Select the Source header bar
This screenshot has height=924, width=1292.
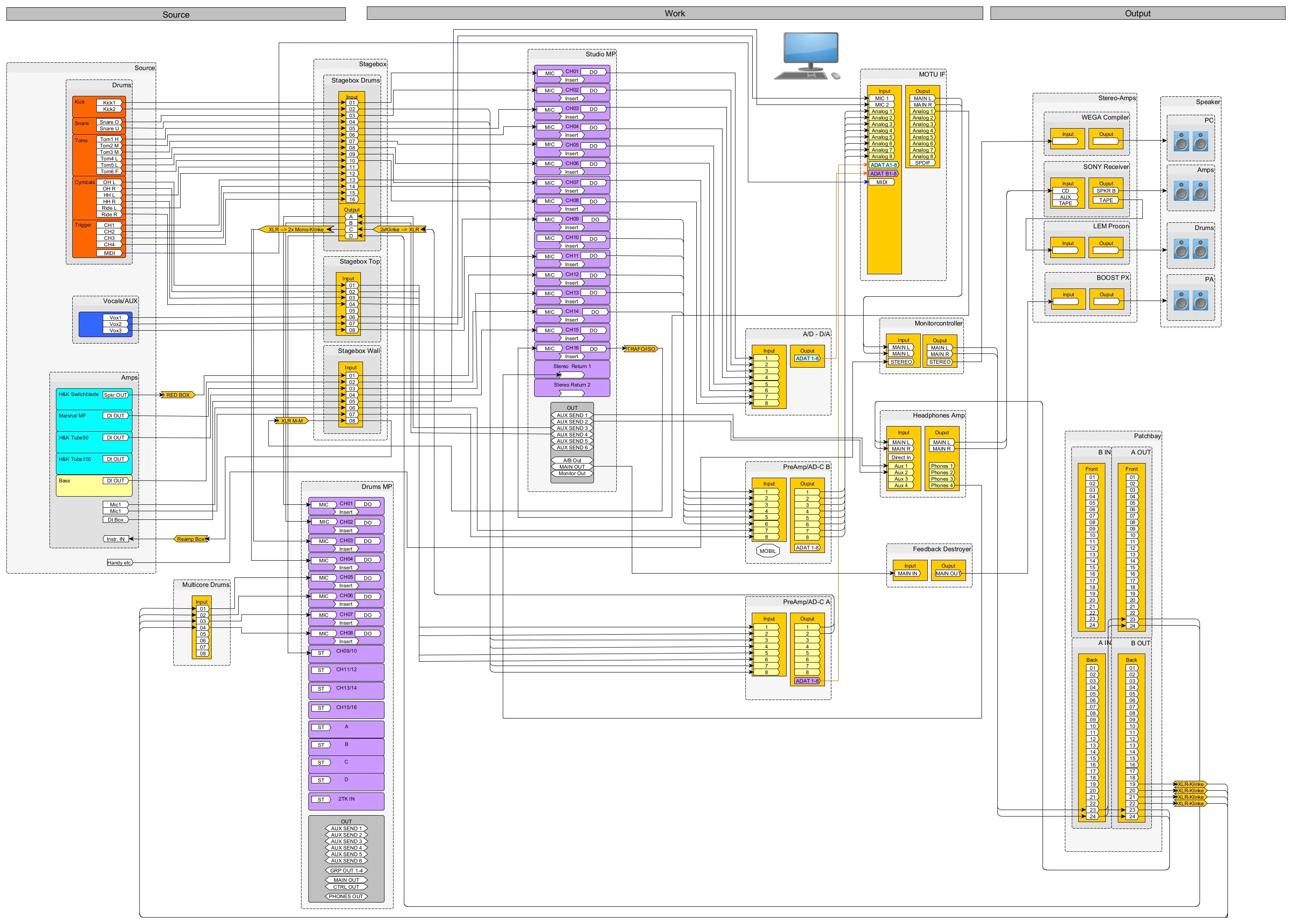pos(176,14)
